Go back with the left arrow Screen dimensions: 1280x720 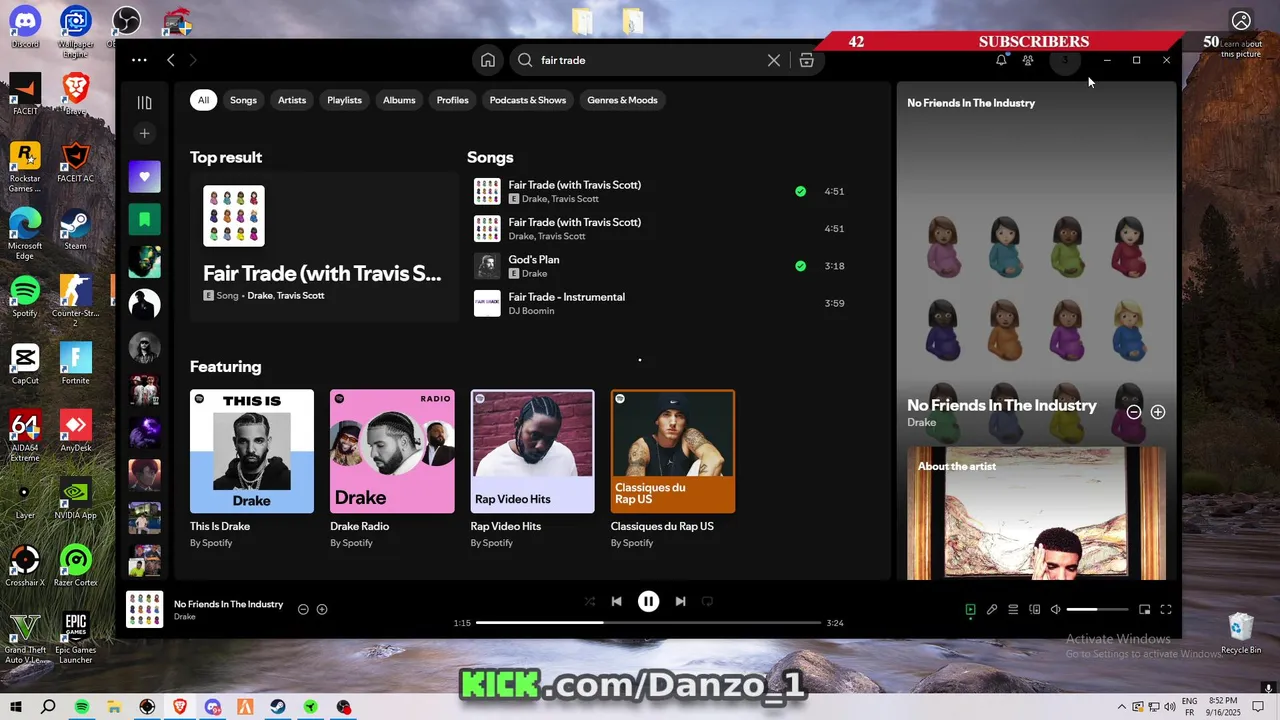[171, 60]
